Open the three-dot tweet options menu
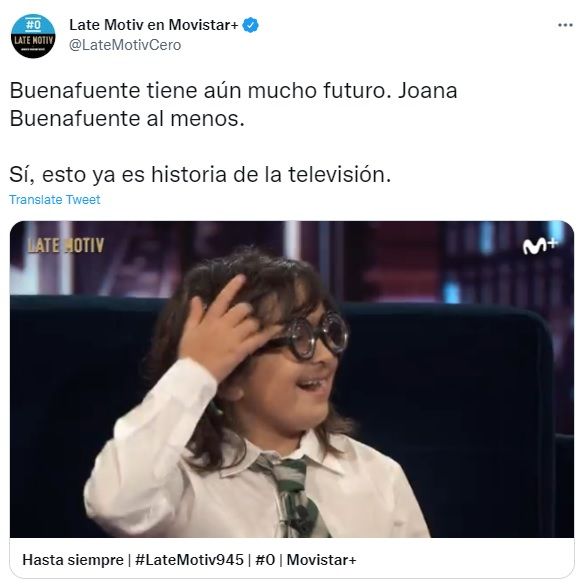The width and height of the screenshot is (587, 586). click(x=565, y=25)
